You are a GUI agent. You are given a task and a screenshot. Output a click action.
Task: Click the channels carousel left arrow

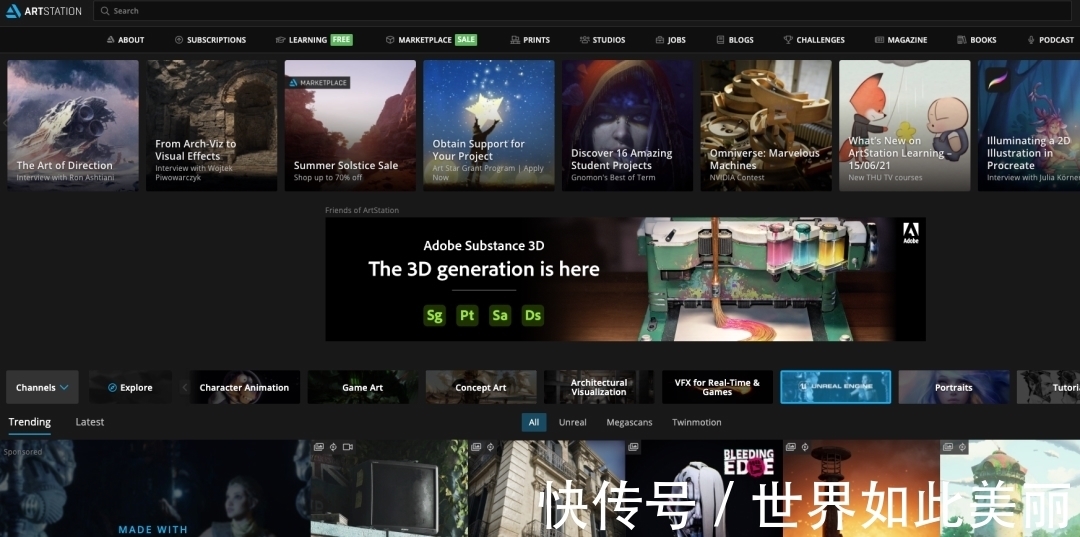point(184,387)
